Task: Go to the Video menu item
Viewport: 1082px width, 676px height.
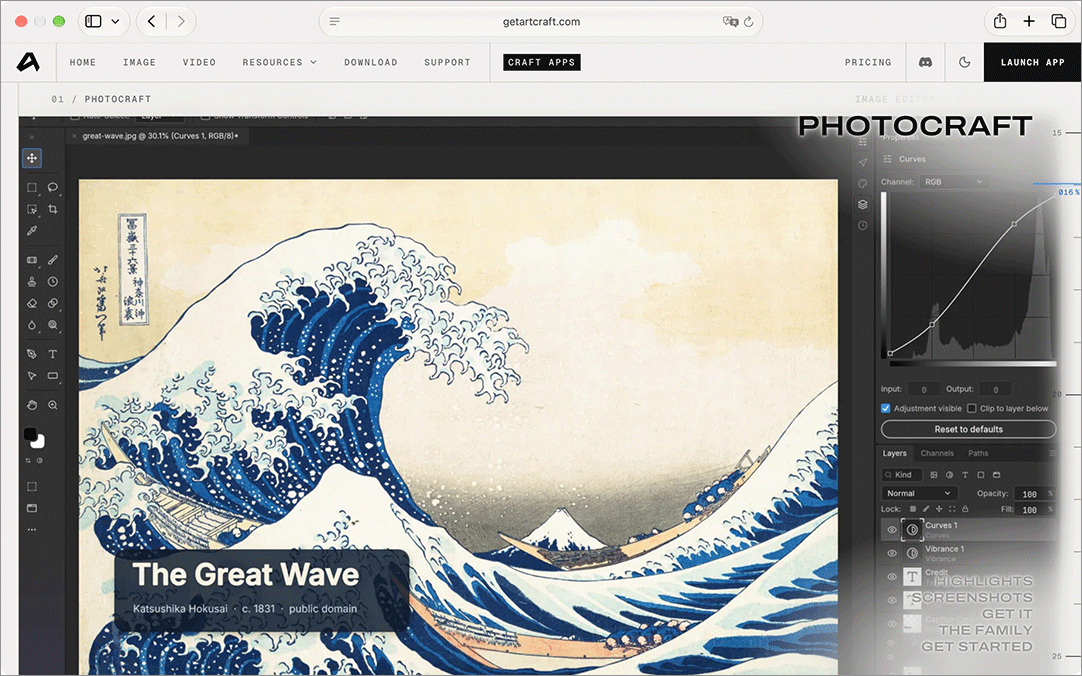Action: 199,62
